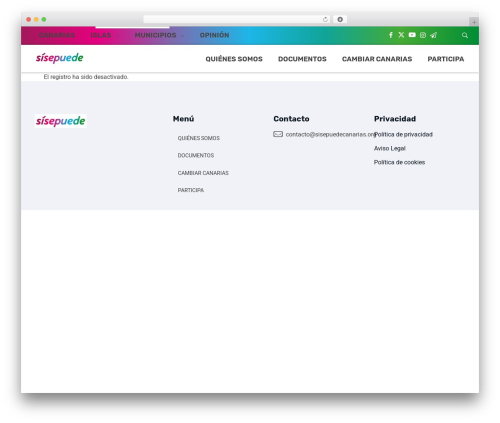Open the YouTube social icon
This screenshot has height=423, width=500.
412,35
